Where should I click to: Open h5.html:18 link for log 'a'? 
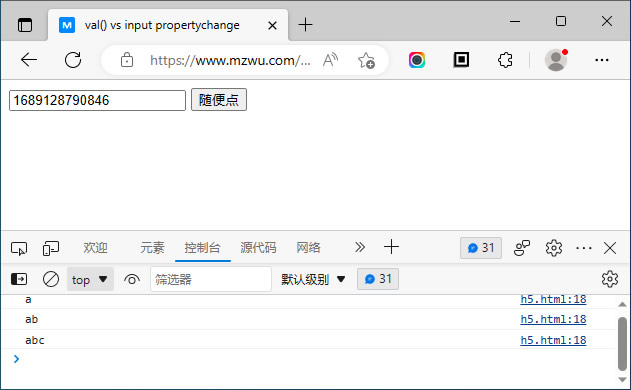point(553,299)
